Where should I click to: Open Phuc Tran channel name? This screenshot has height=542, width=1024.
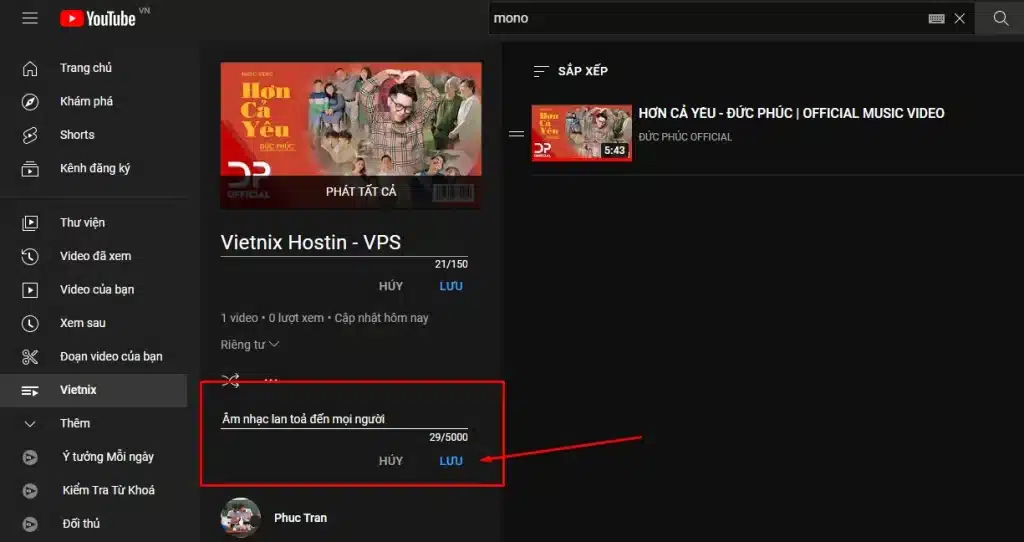pyautogui.click(x=300, y=518)
